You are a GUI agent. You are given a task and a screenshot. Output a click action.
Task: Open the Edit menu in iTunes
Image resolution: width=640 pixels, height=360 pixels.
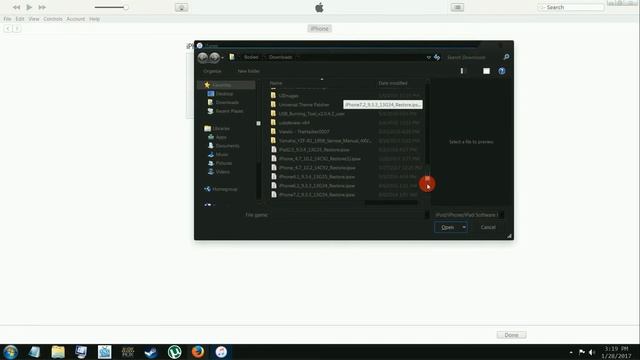[x=20, y=19]
